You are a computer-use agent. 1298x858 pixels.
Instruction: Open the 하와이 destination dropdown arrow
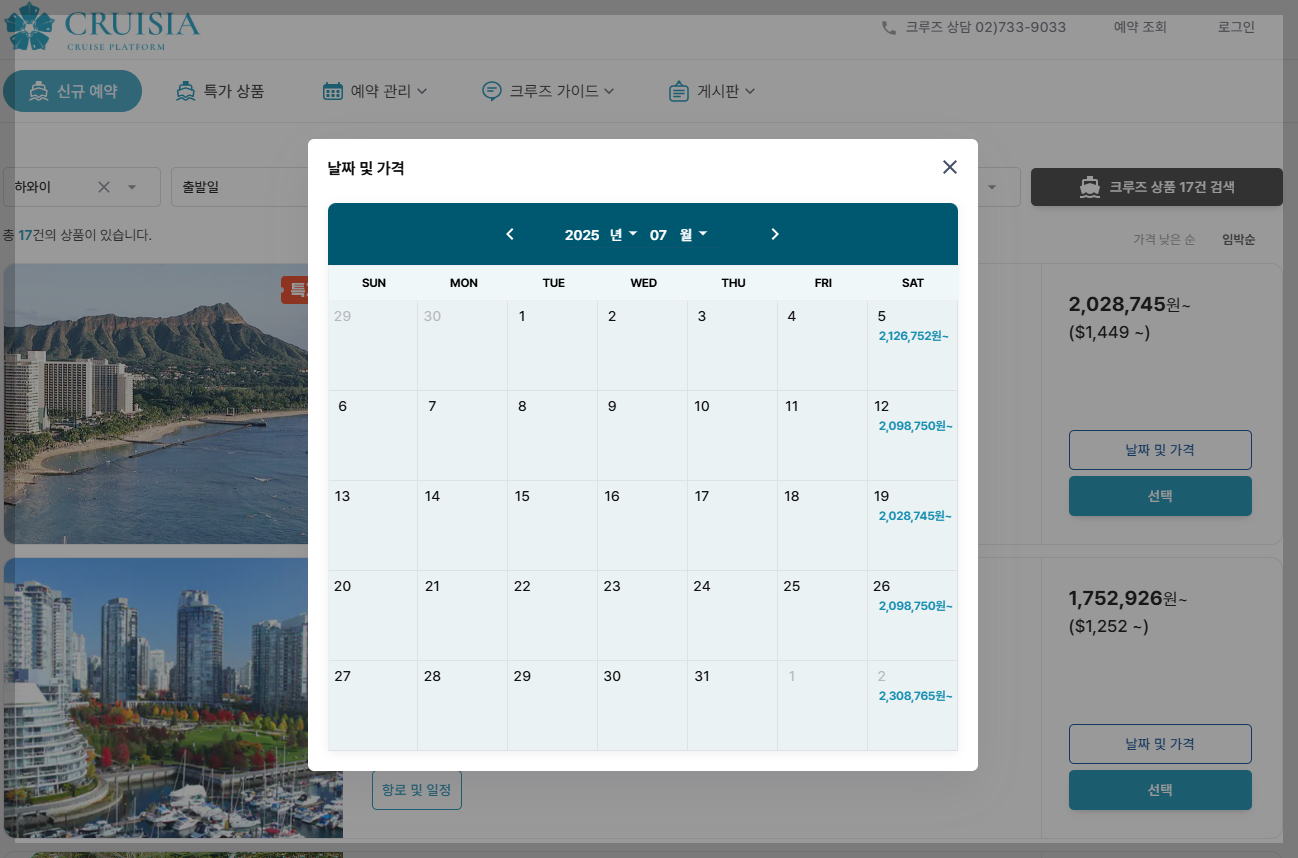click(x=132, y=187)
